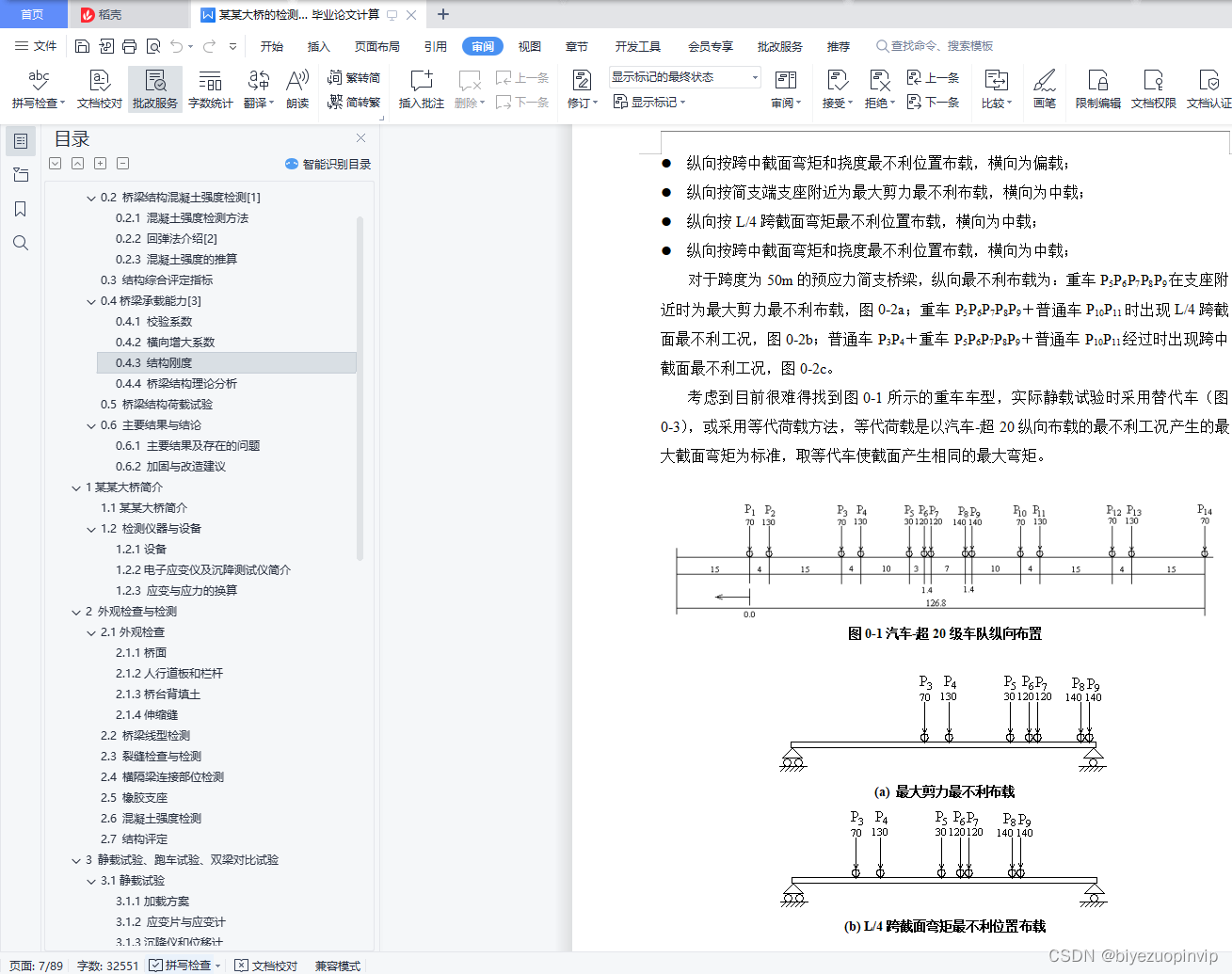This screenshot has width=1232, height=974.
Task: Open the 开发工具 ribbon tab
Action: [x=638, y=46]
